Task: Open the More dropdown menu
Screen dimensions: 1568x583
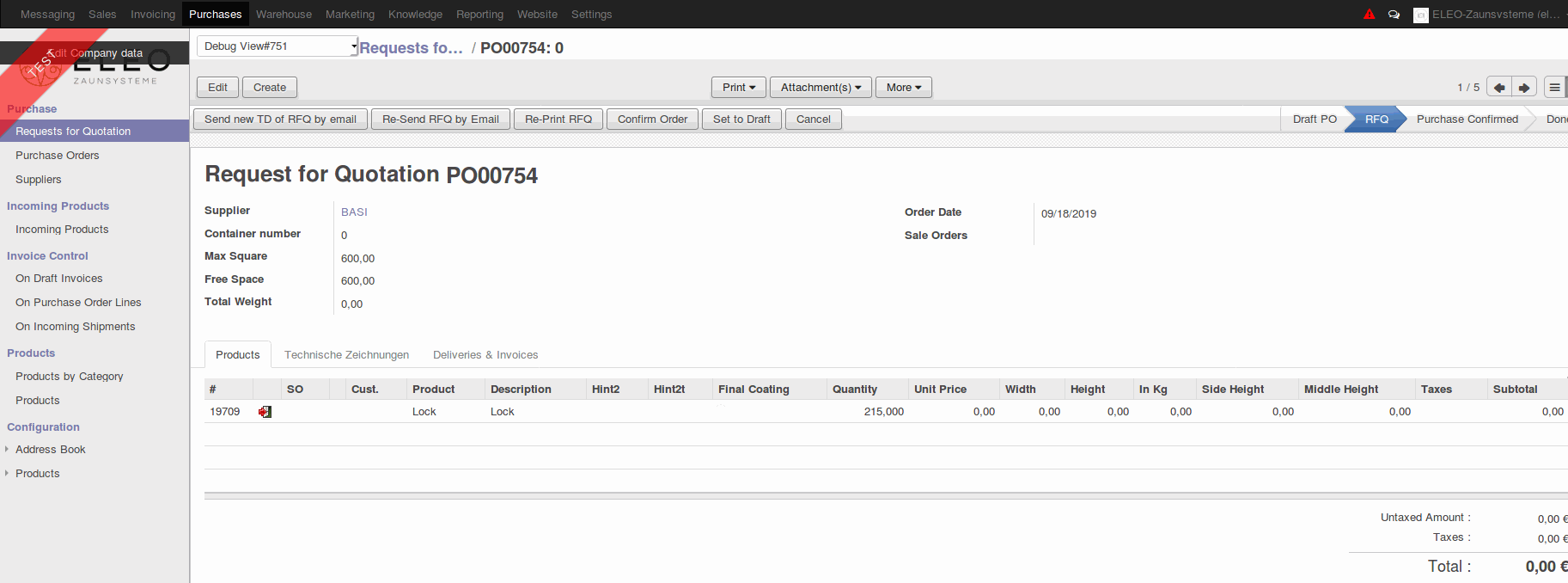Action: pyautogui.click(x=904, y=88)
